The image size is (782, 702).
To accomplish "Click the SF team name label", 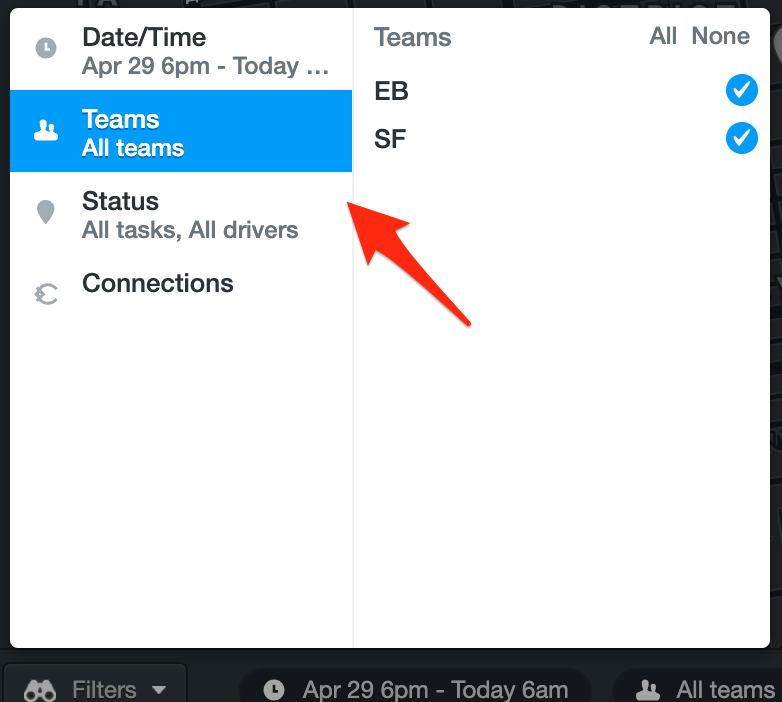I will pos(390,139).
